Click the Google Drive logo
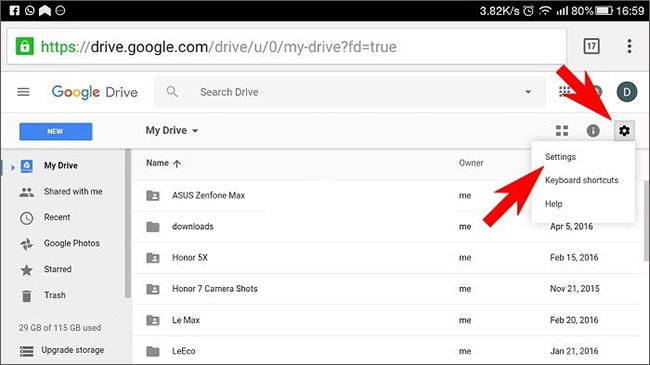Image resolution: width=650 pixels, height=365 pixels. pos(95,92)
